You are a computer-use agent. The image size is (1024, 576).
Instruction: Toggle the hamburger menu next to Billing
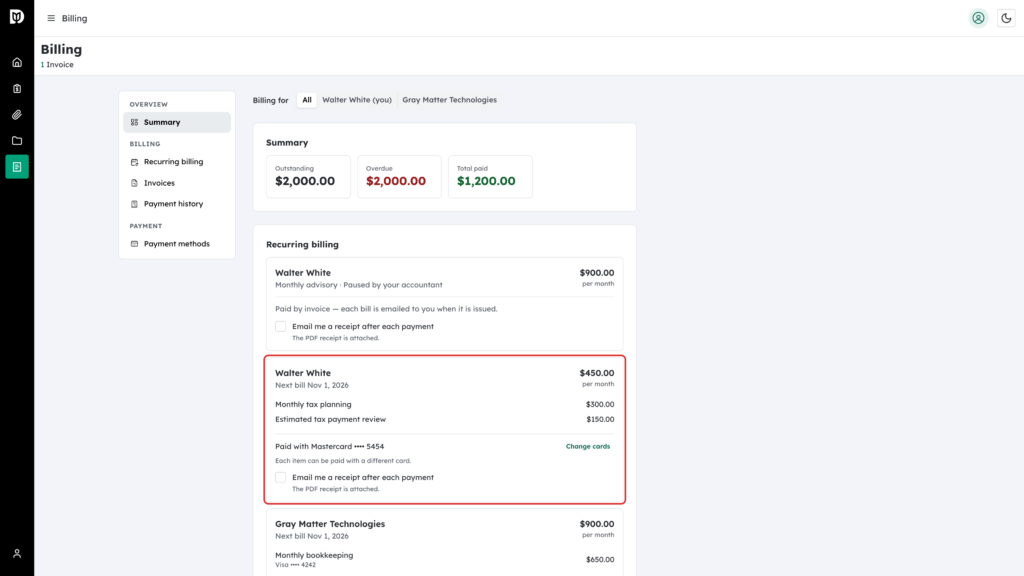pos(51,18)
